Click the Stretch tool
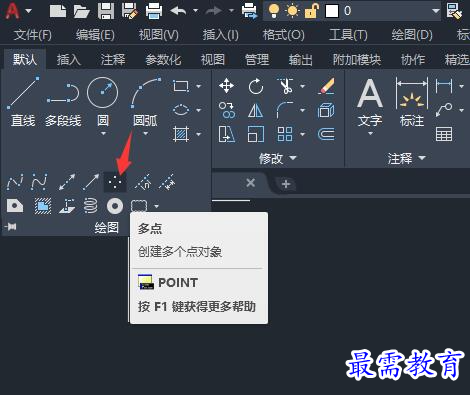Screen dimensions: 470x396 point(227,134)
